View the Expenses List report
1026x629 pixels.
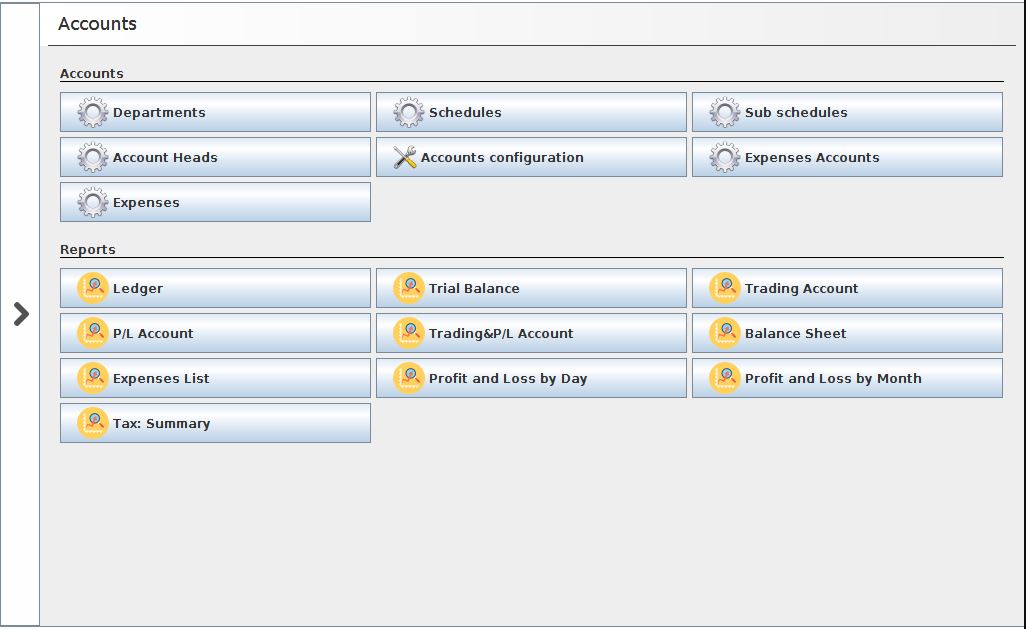[x=215, y=379]
